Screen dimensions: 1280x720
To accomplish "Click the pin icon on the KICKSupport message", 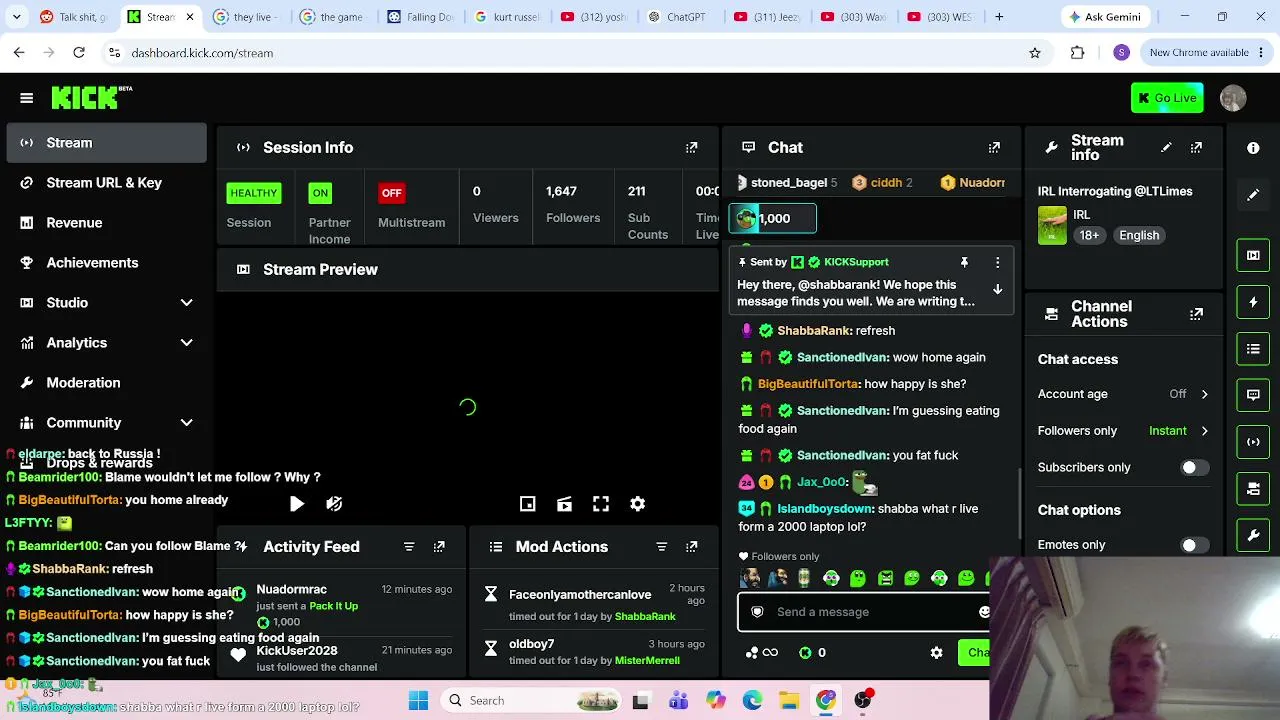I will pos(964,262).
